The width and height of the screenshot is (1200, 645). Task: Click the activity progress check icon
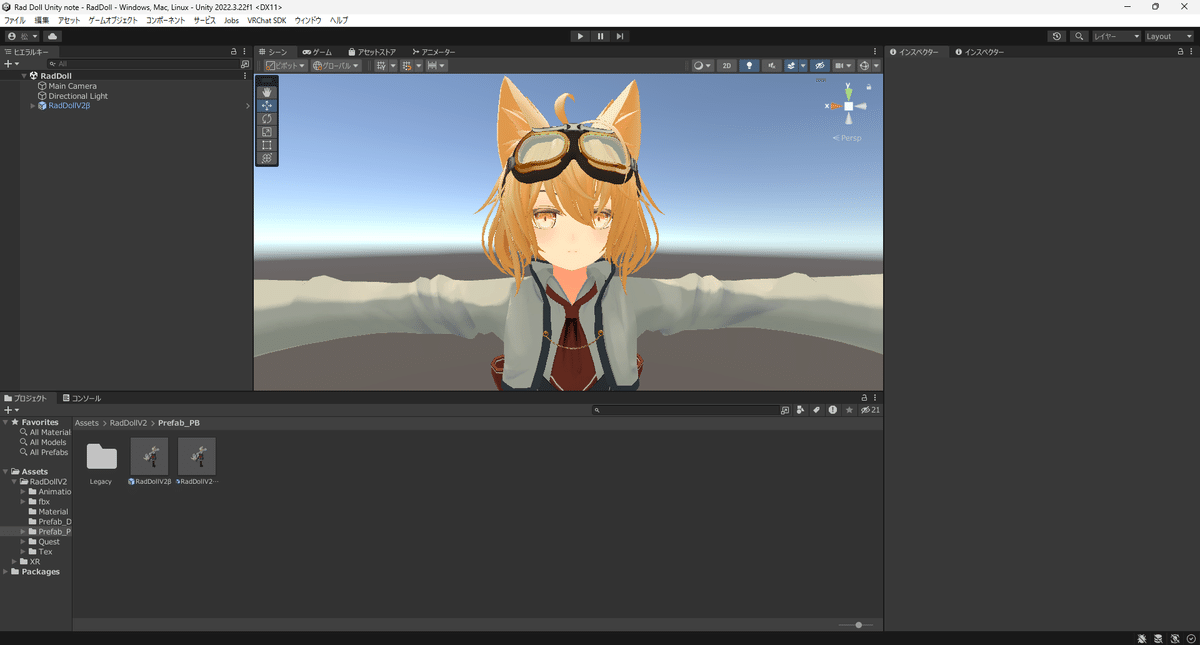(x=1191, y=638)
